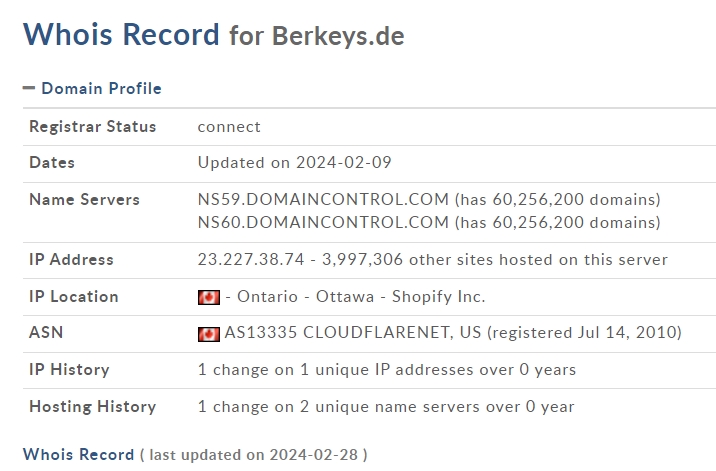Click the last updated on 2024-02-28 text
This screenshot has height=471, width=716.
pyautogui.click(x=253, y=455)
